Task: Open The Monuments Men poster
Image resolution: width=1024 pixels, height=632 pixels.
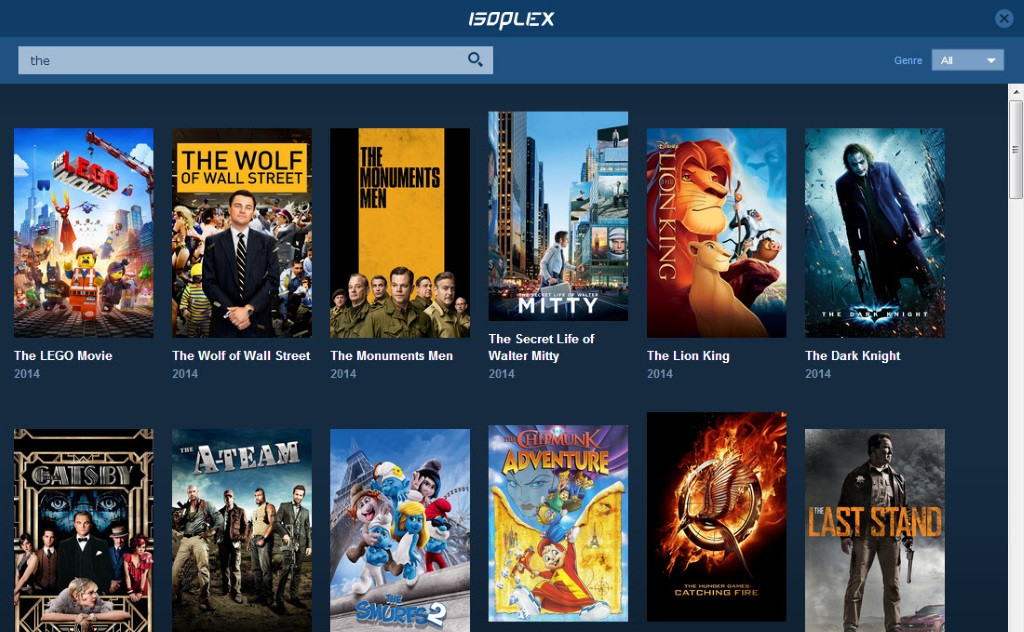Action: click(x=400, y=232)
